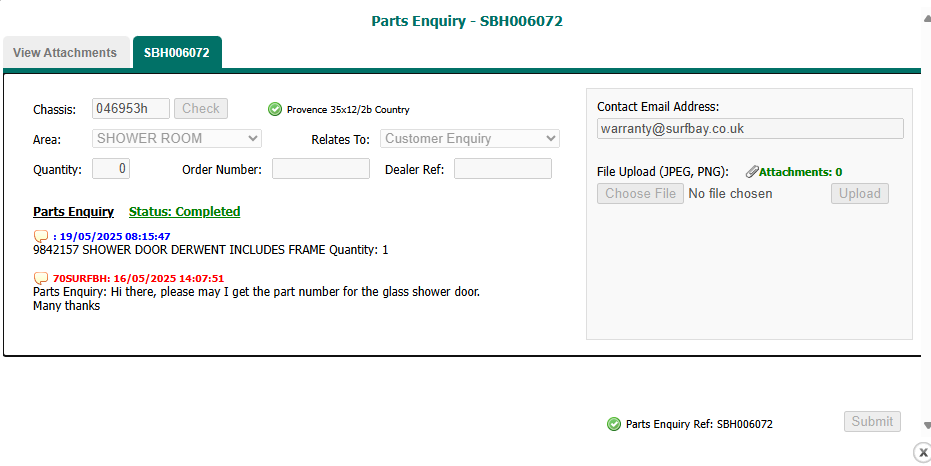Click the Contact Email Address field
Viewport: 931px width, 466px height.
(750, 128)
